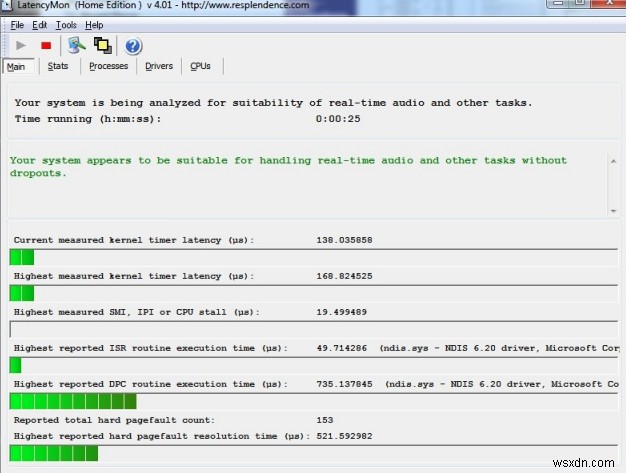Click 'Highest reported DPC routine execution time' label

[151, 384]
